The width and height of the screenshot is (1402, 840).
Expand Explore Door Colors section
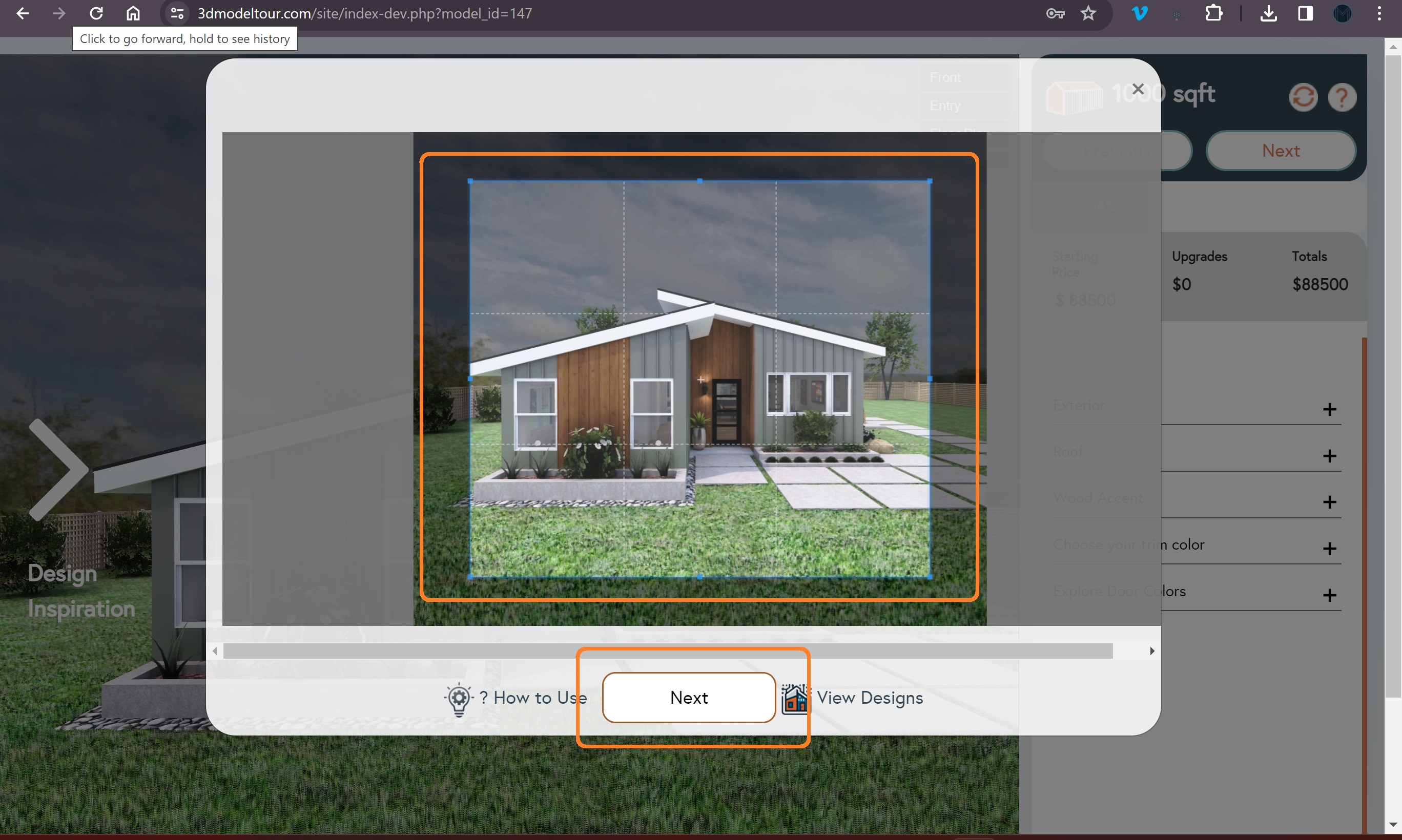1329,594
